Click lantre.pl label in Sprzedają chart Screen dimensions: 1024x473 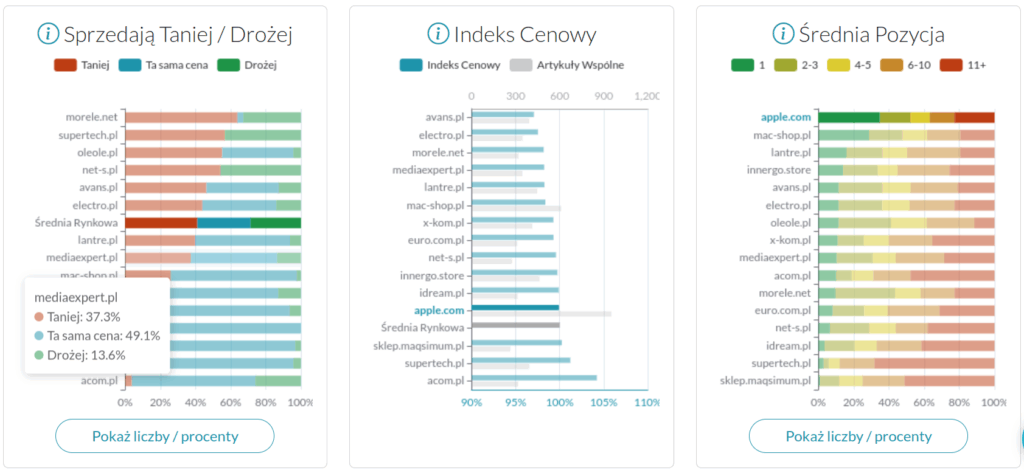click(97, 240)
